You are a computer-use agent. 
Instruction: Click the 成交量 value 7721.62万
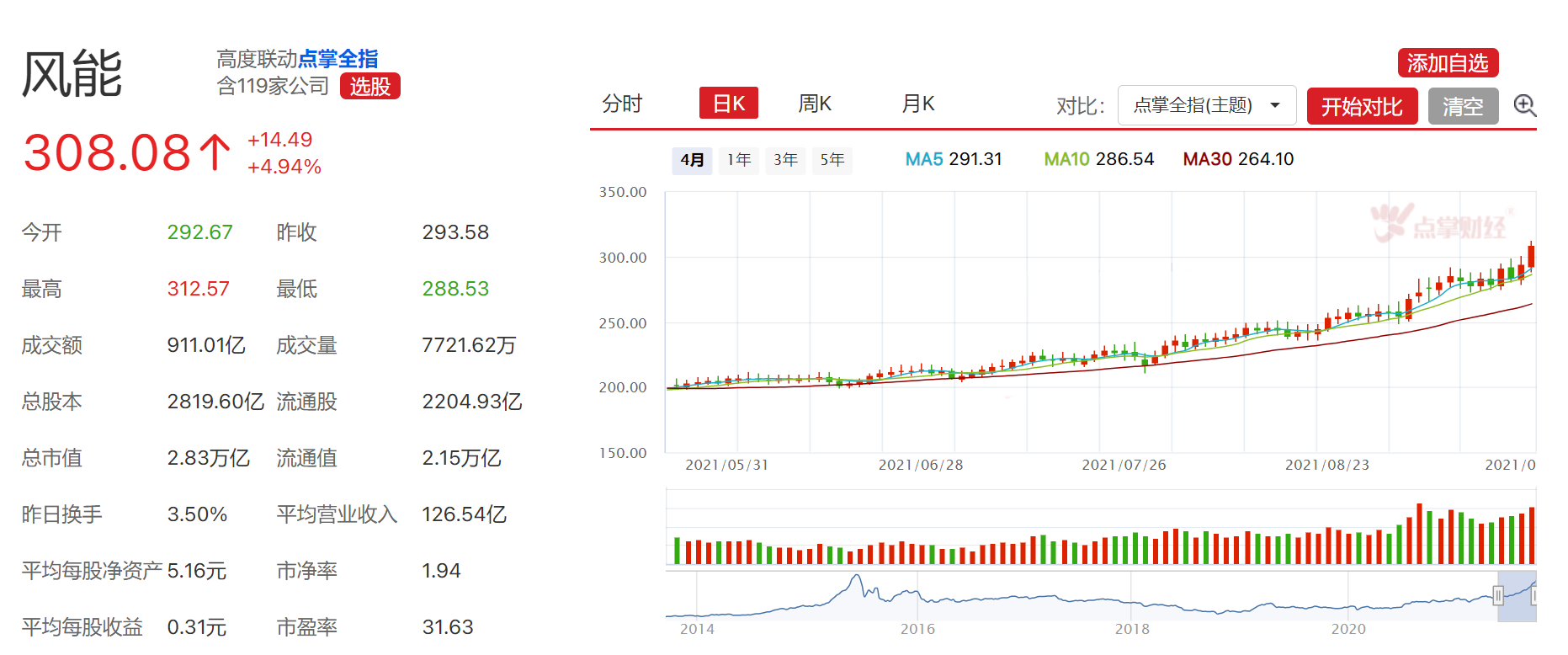click(x=469, y=345)
